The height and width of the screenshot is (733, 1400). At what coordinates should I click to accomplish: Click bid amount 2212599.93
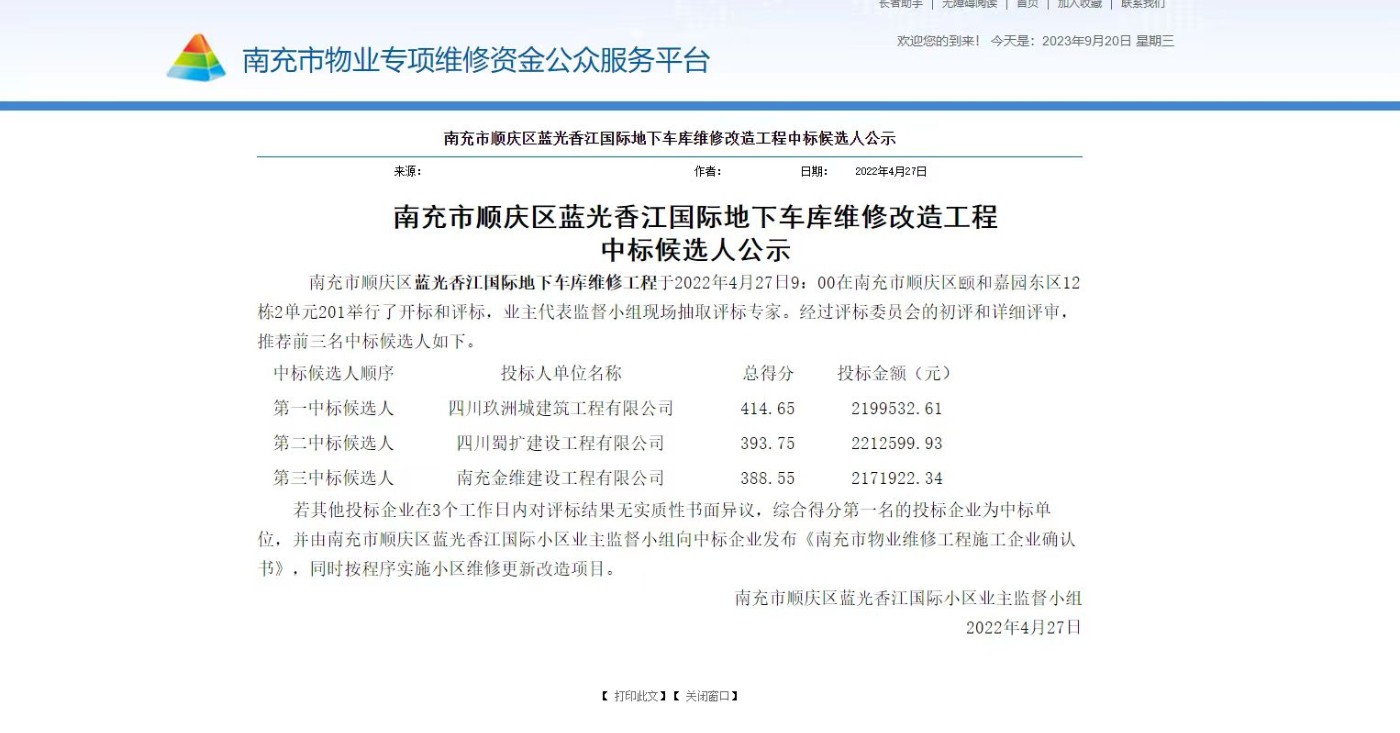897,443
